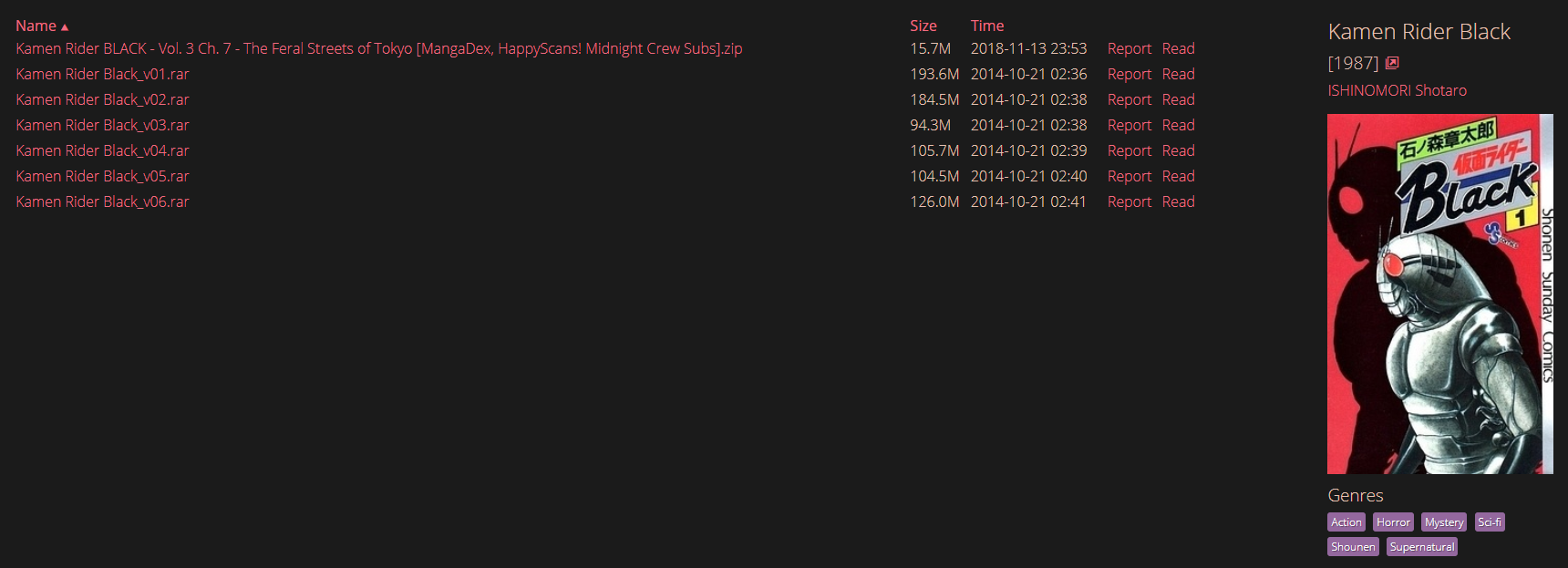The image size is (1568, 568).
Task: Sort the list by Size column
Action: (923, 26)
